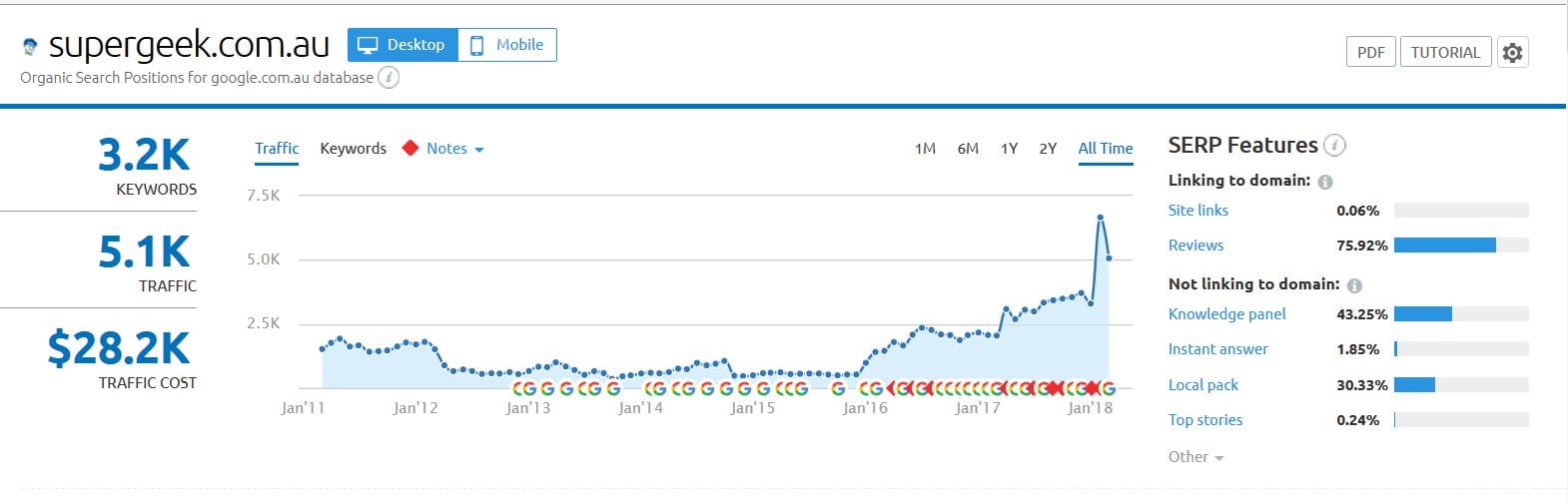Click the $28.2K traffic cost value
The width and height of the screenshot is (1568, 501).
(118, 348)
